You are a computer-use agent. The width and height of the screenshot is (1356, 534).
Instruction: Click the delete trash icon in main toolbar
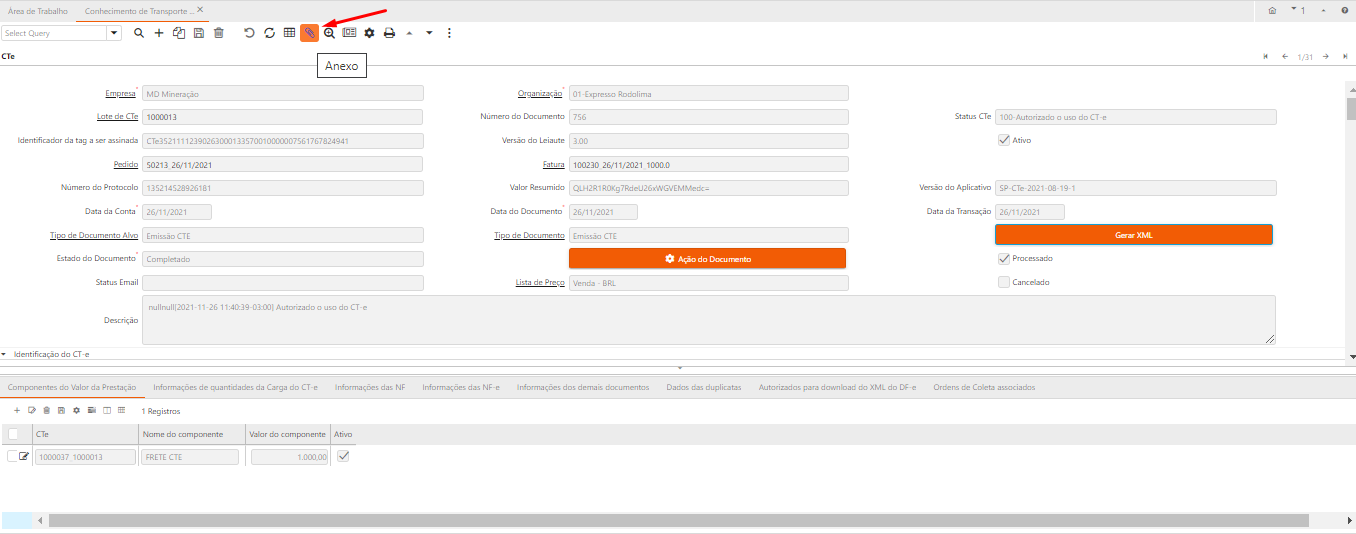click(x=219, y=33)
